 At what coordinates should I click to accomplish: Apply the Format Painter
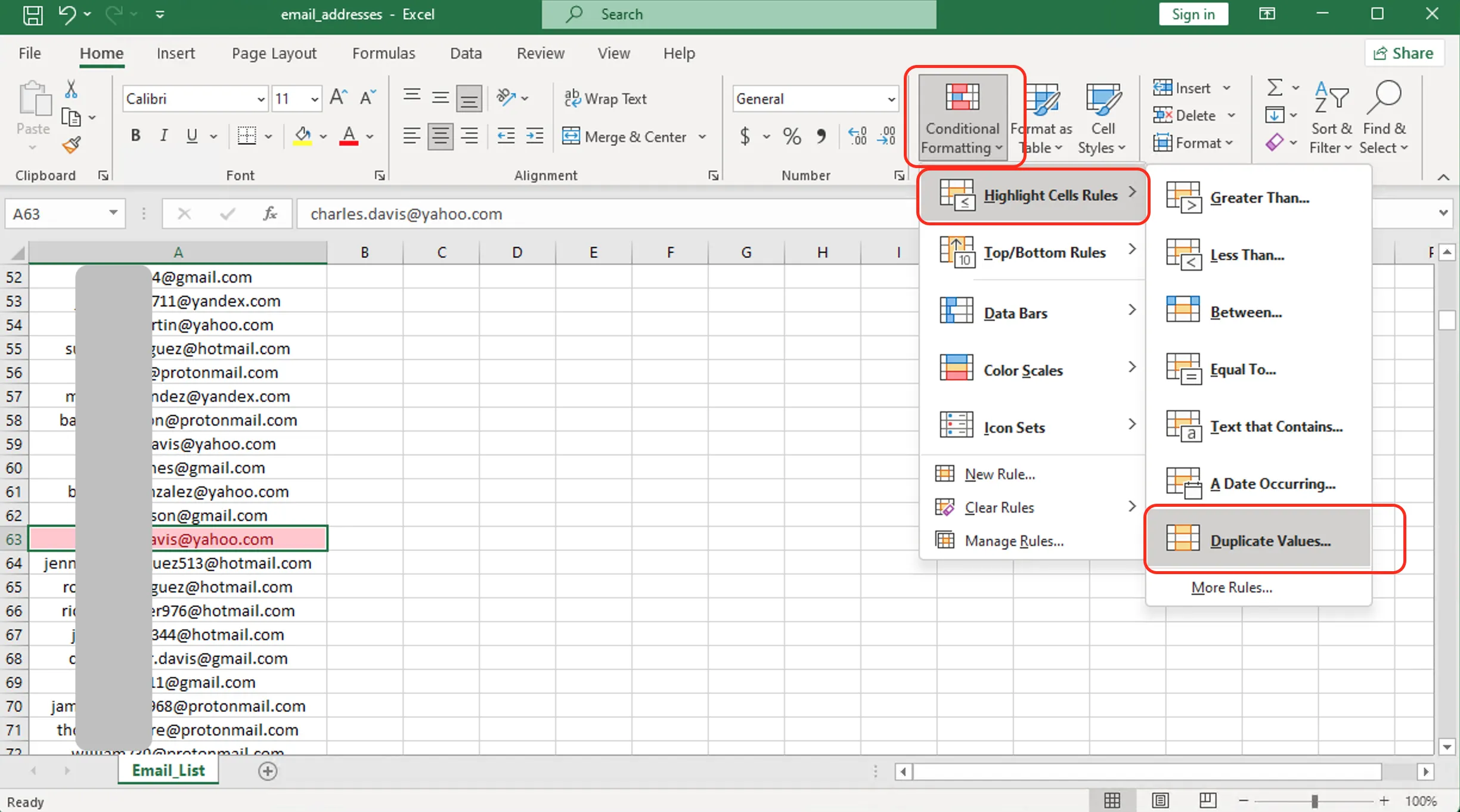pyautogui.click(x=70, y=145)
